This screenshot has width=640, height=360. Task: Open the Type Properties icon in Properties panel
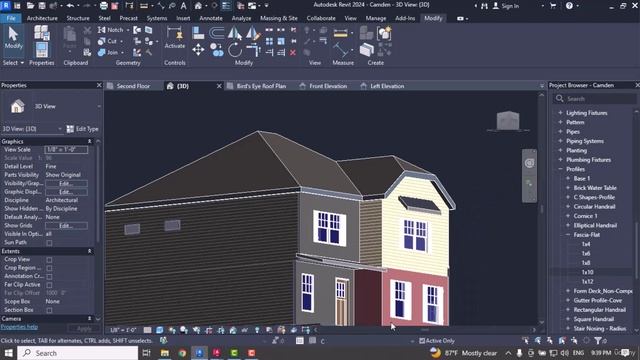(x=42, y=33)
